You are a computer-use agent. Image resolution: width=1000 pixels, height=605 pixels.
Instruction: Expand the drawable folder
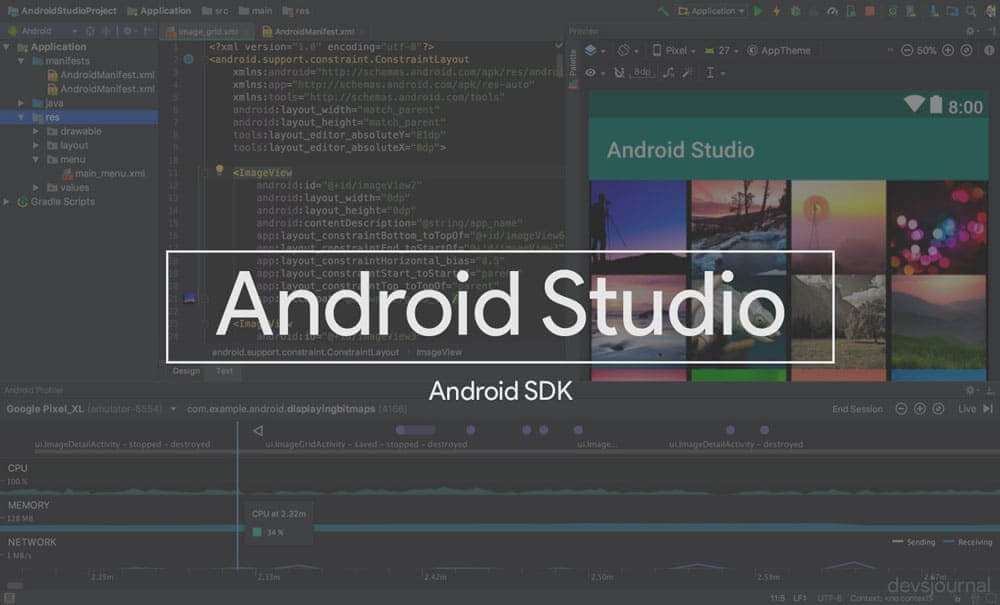(x=36, y=131)
